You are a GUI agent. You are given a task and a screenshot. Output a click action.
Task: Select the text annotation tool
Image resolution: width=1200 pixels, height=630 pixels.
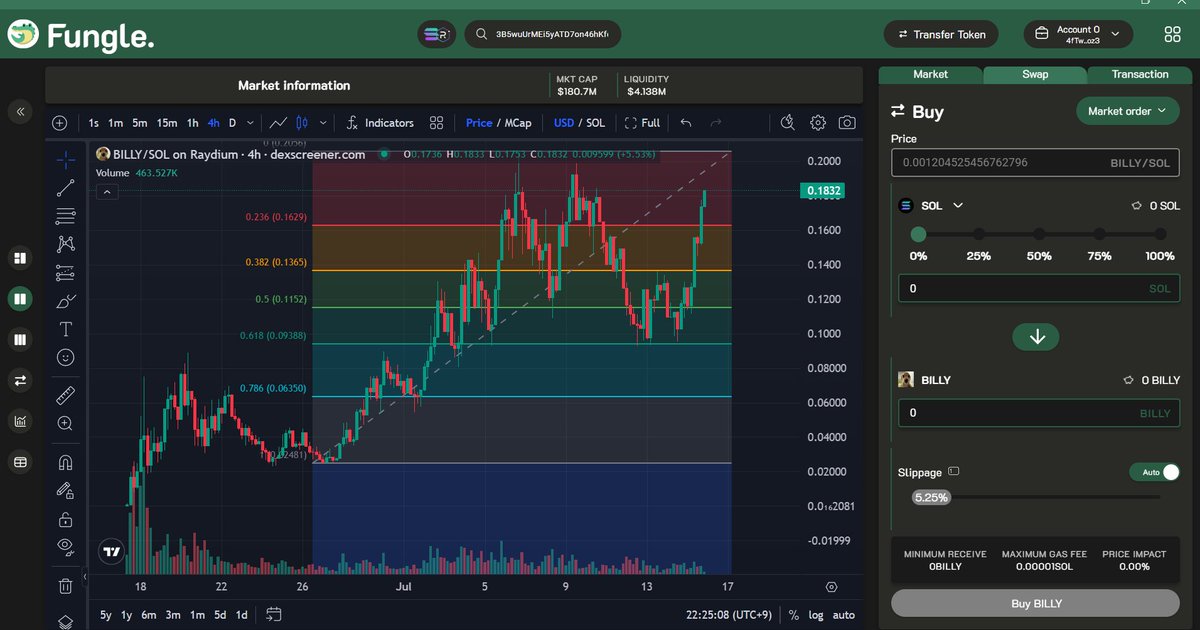[x=66, y=329]
